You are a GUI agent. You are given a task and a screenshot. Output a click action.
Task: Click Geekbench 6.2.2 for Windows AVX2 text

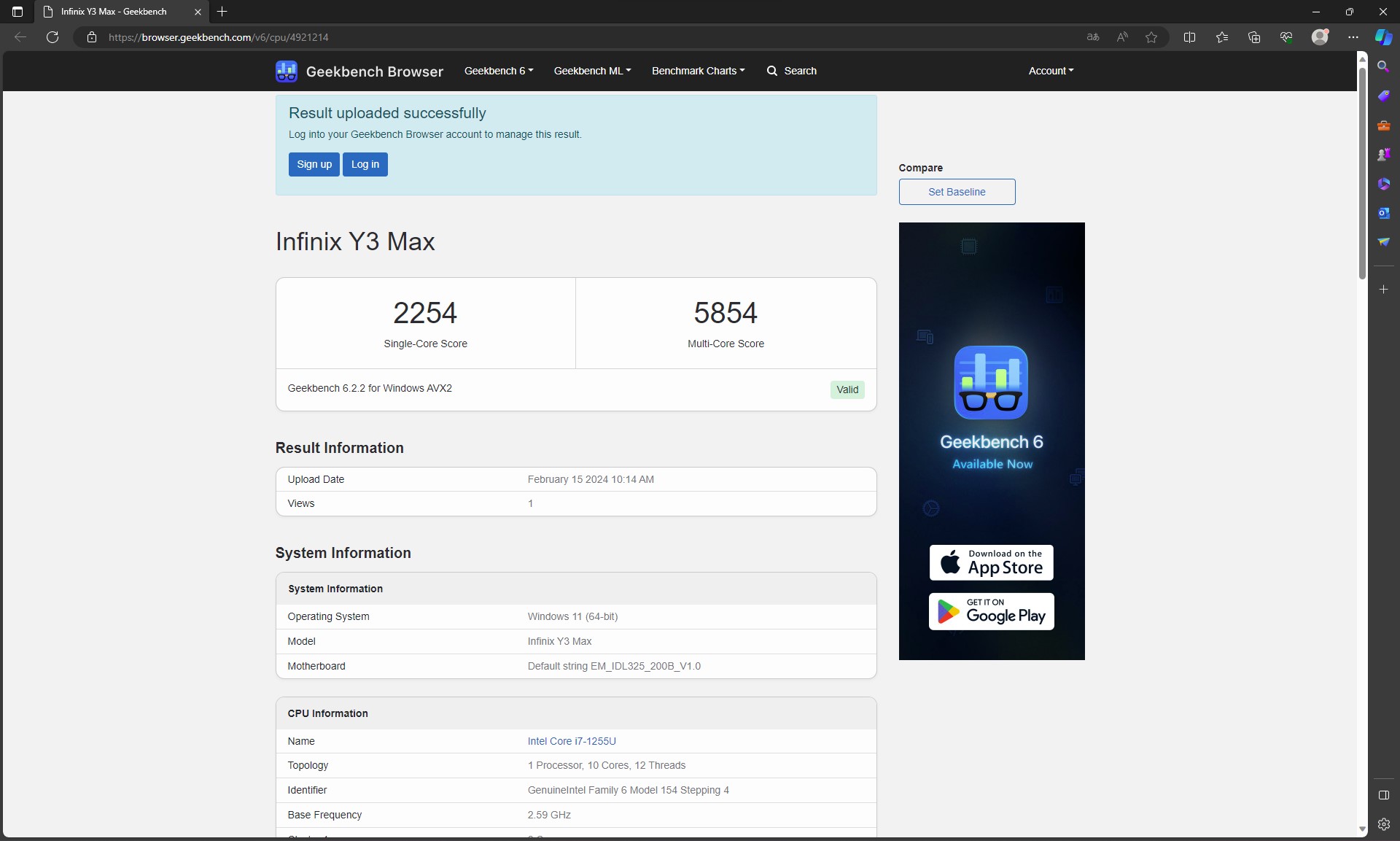pyautogui.click(x=370, y=388)
